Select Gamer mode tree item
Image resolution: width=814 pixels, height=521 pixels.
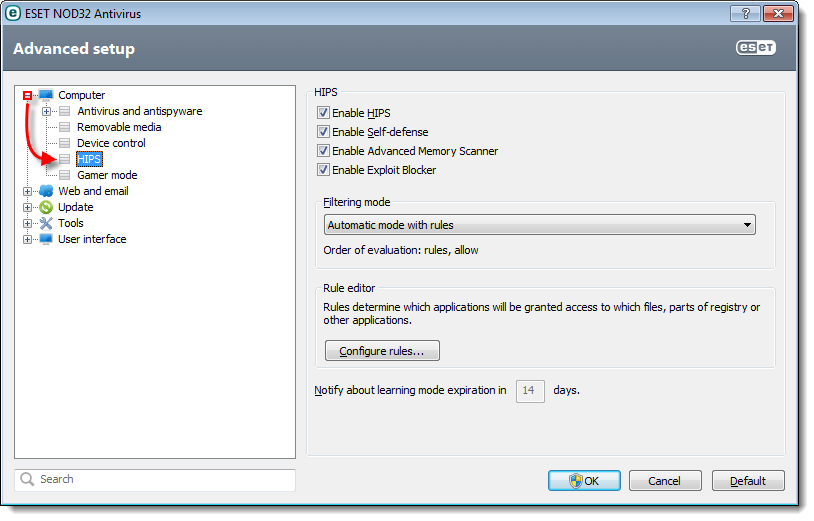pos(107,175)
